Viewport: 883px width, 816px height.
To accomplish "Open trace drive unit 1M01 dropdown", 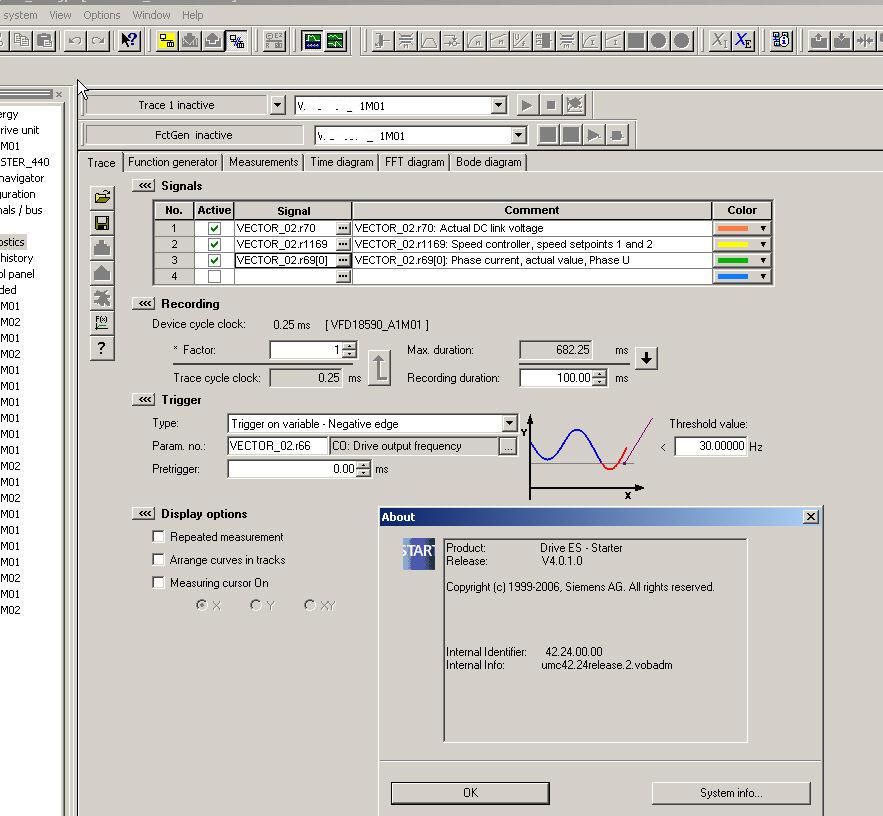I will [498, 105].
